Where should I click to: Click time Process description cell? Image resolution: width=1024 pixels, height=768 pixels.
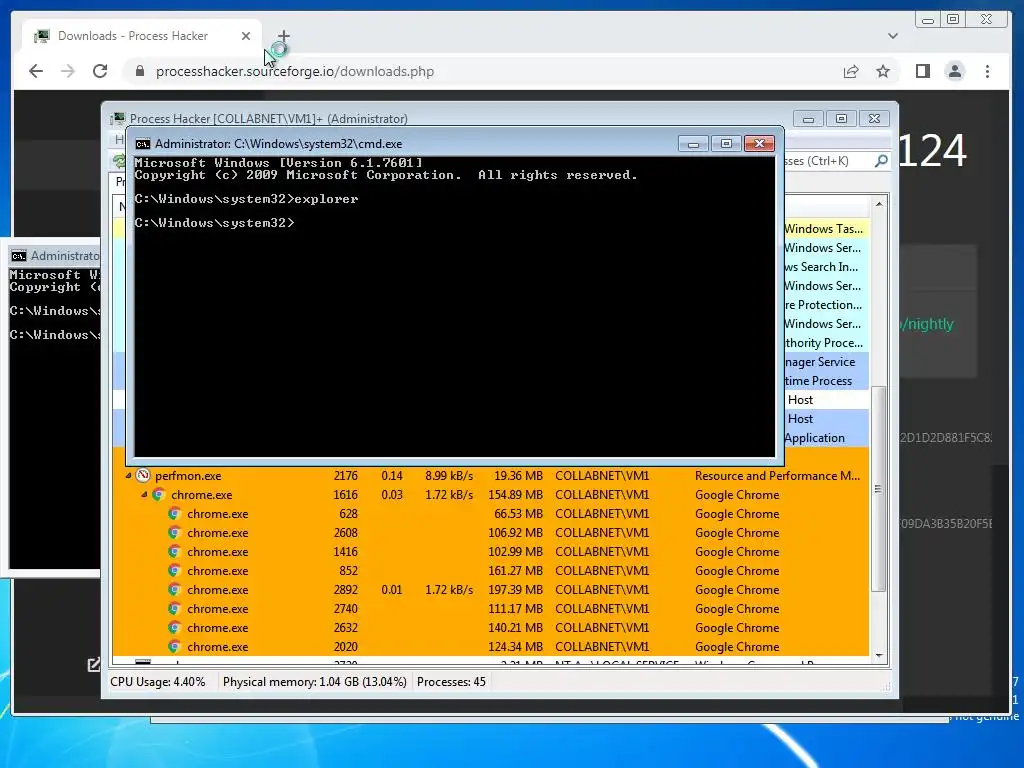tap(818, 380)
